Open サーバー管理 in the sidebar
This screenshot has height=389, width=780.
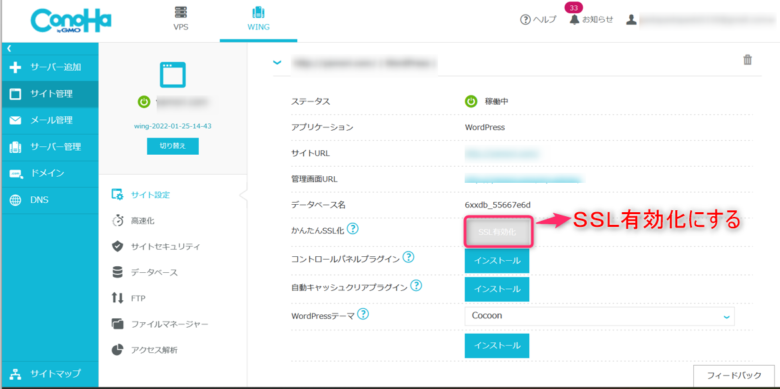(50, 147)
